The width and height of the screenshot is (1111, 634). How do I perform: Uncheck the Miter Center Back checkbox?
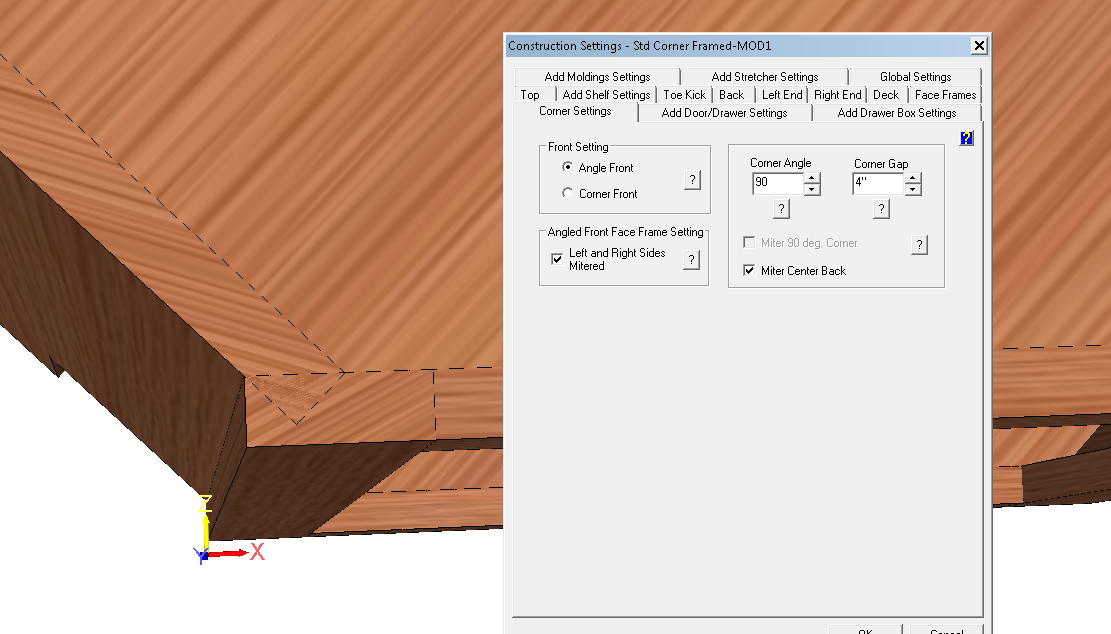click(749, 271)
